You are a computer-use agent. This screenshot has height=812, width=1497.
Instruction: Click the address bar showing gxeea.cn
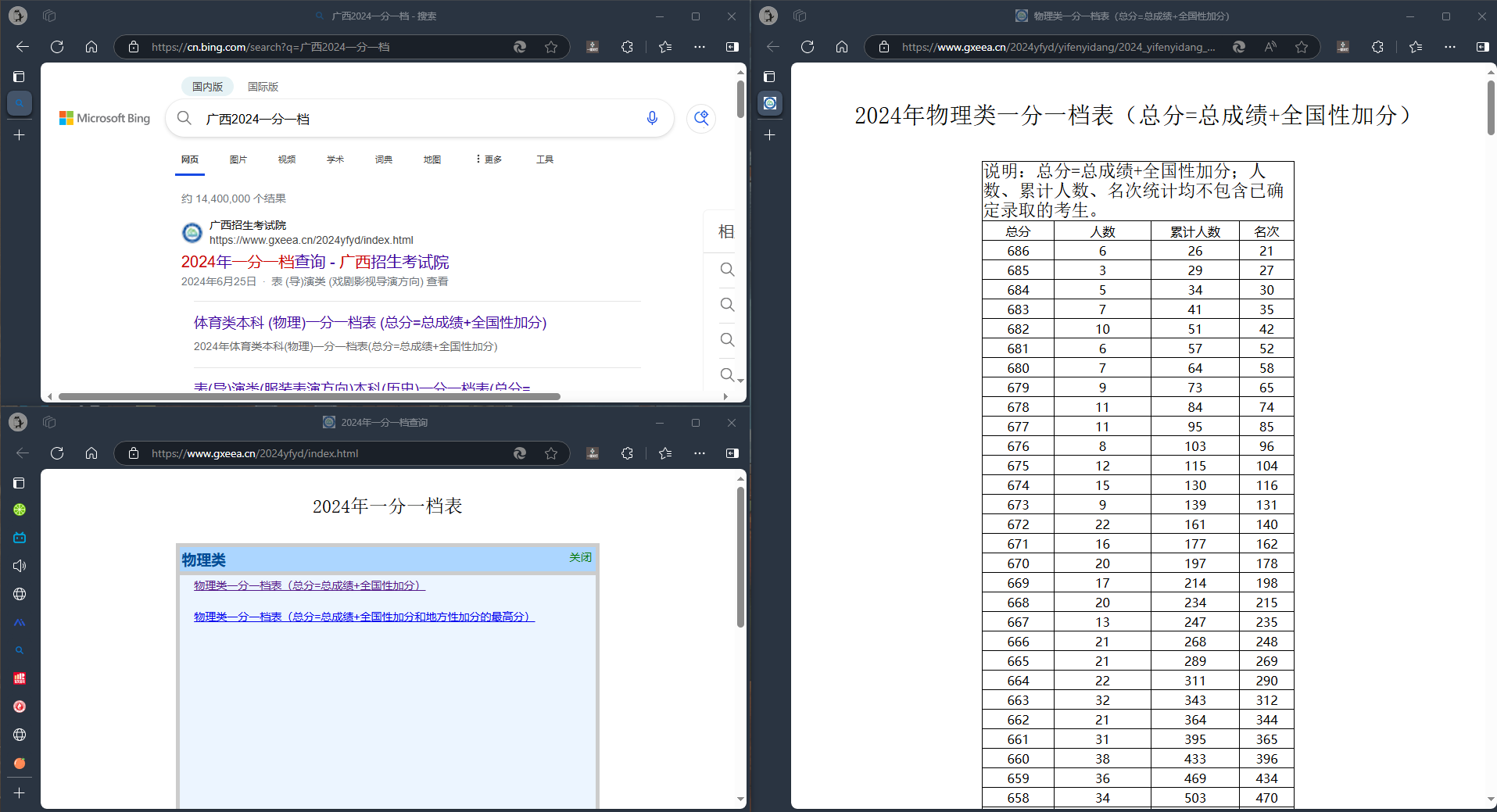click(x=1055, y=47)
